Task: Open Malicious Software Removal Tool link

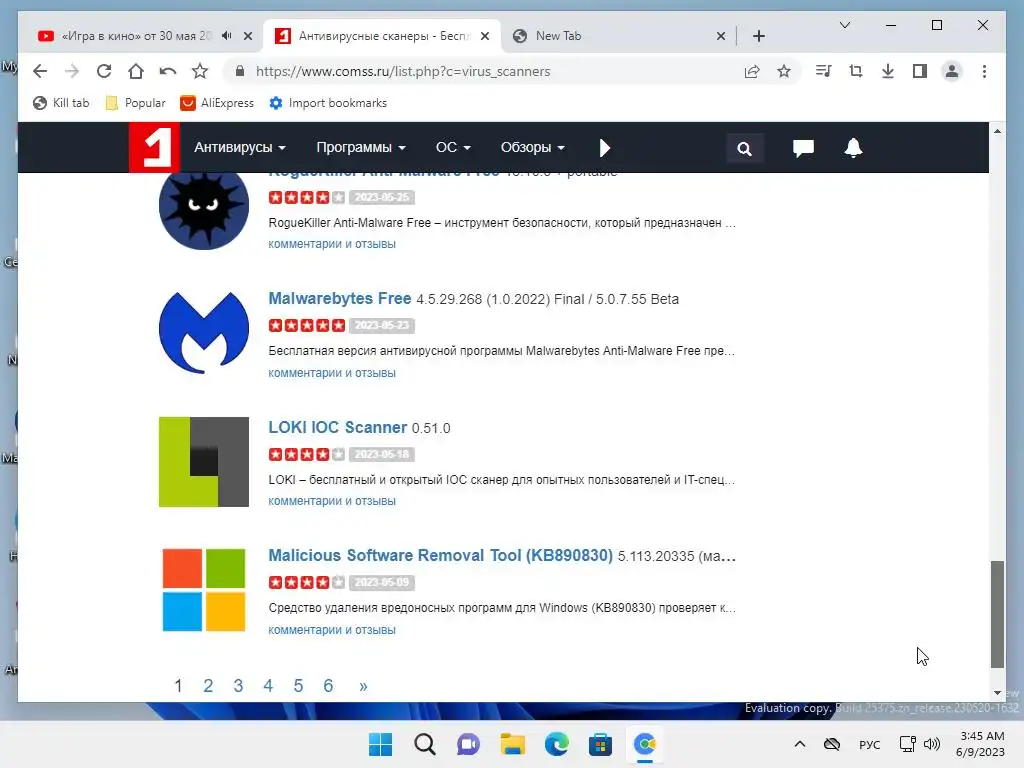Action: coord(441,555)
